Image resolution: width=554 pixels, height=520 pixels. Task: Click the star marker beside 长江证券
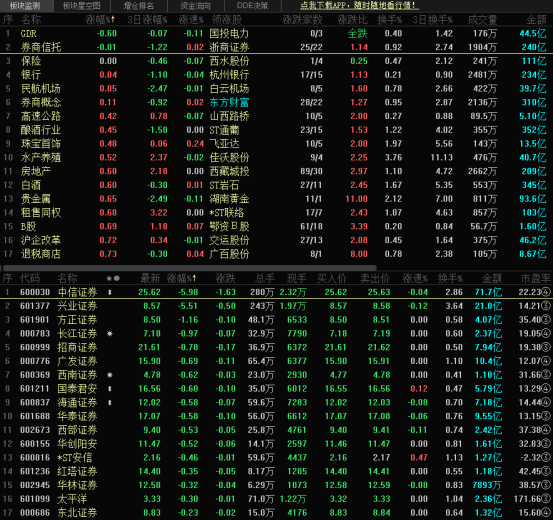point(110,333)
